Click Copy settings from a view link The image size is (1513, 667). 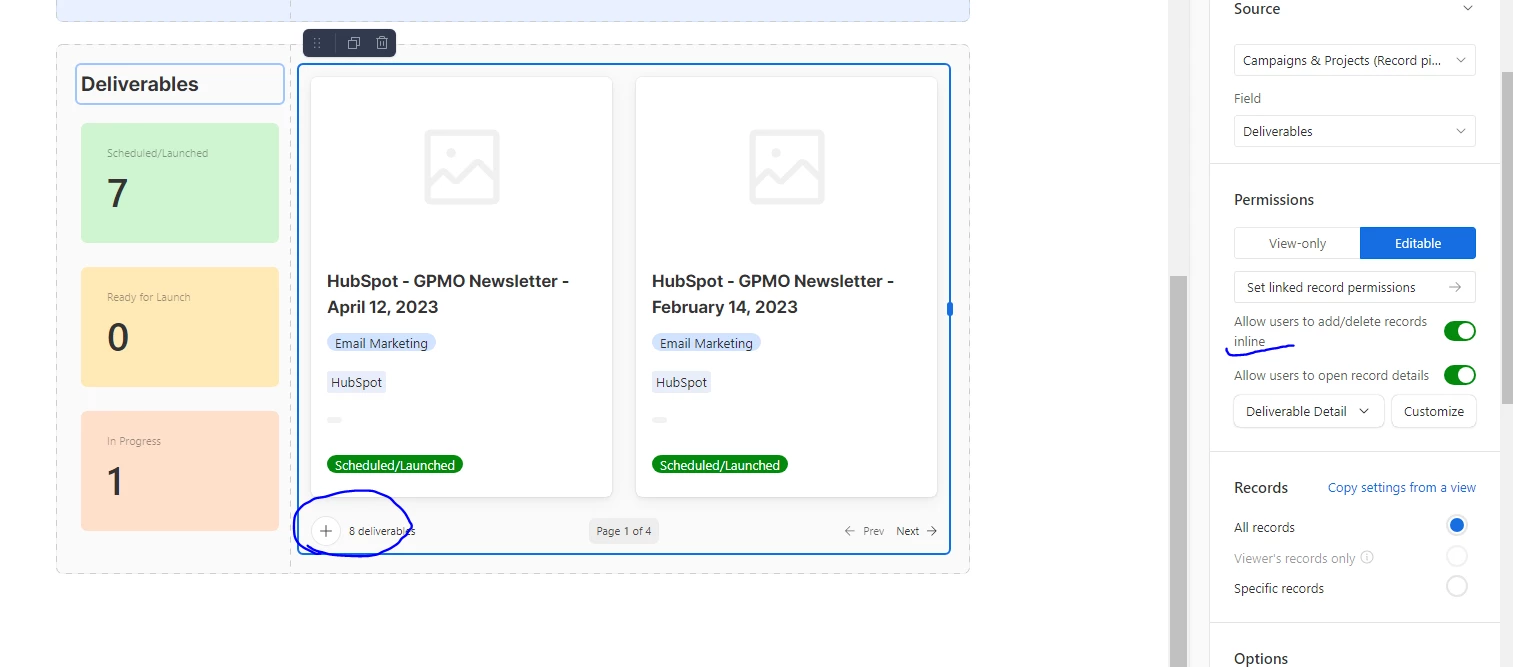(1401, 488)
